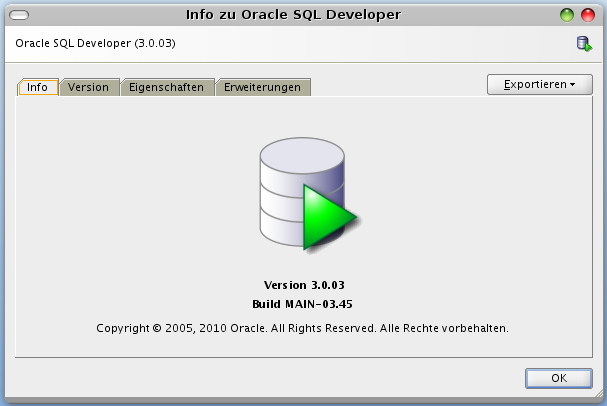The image size is (607, 406).
Task: Confirm with the OK button
Action: [x=559, y=378]
